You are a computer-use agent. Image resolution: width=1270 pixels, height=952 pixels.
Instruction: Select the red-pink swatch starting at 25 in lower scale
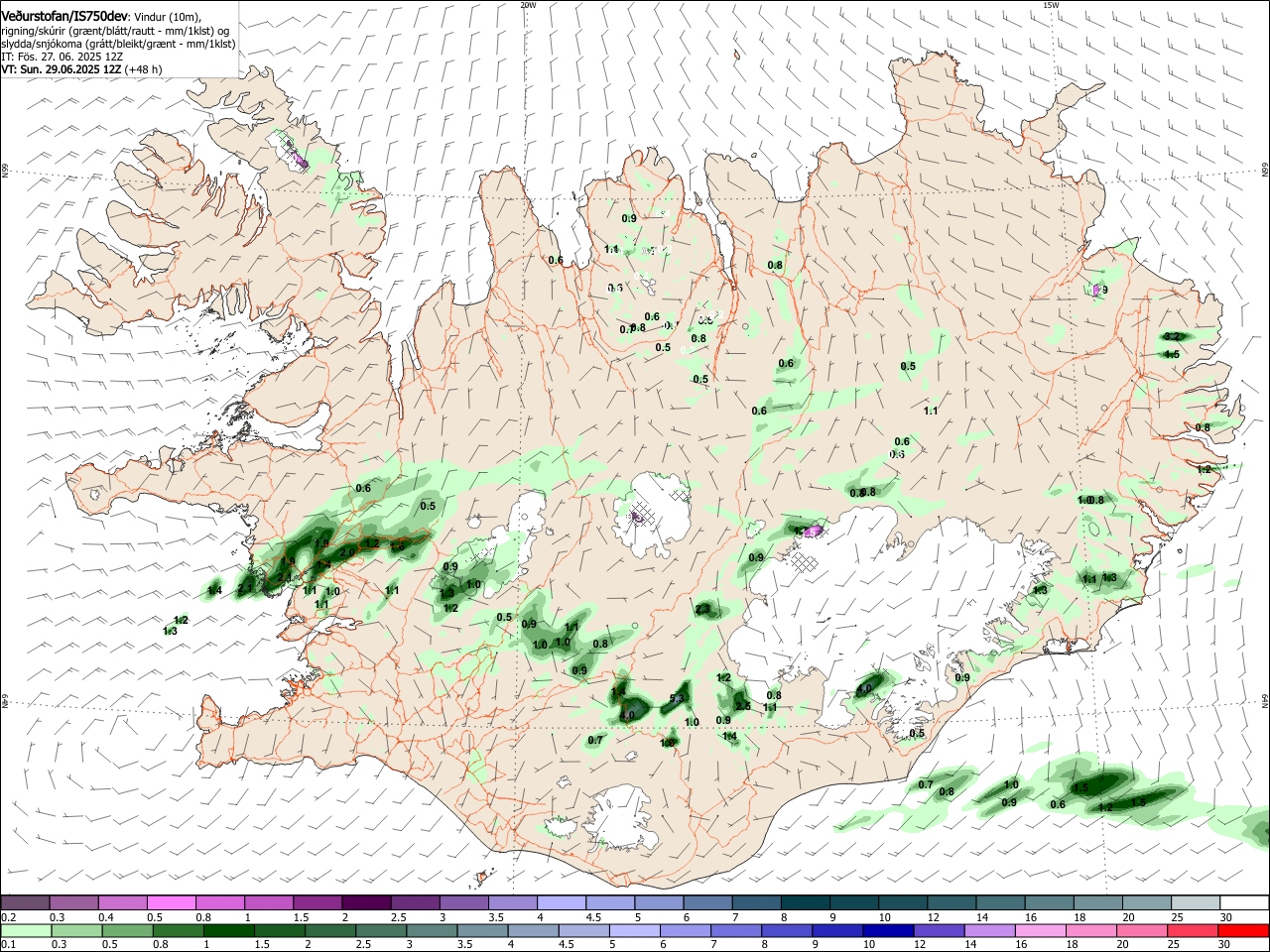pyautogui.click(x=1191, y=930)
